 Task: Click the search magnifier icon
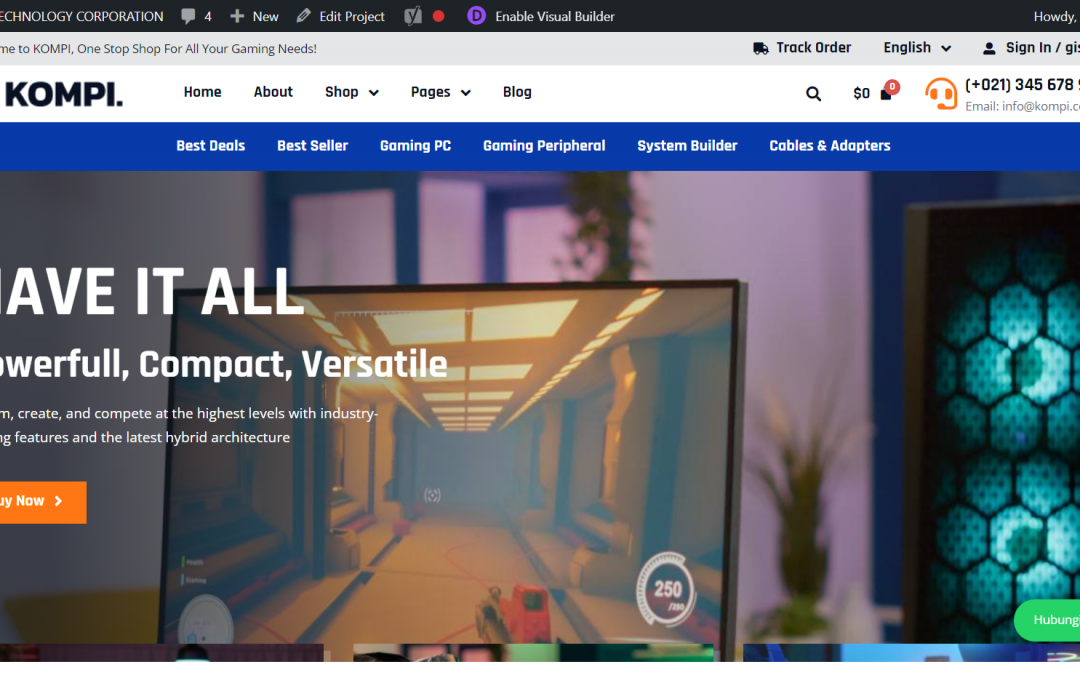(813, 93)
